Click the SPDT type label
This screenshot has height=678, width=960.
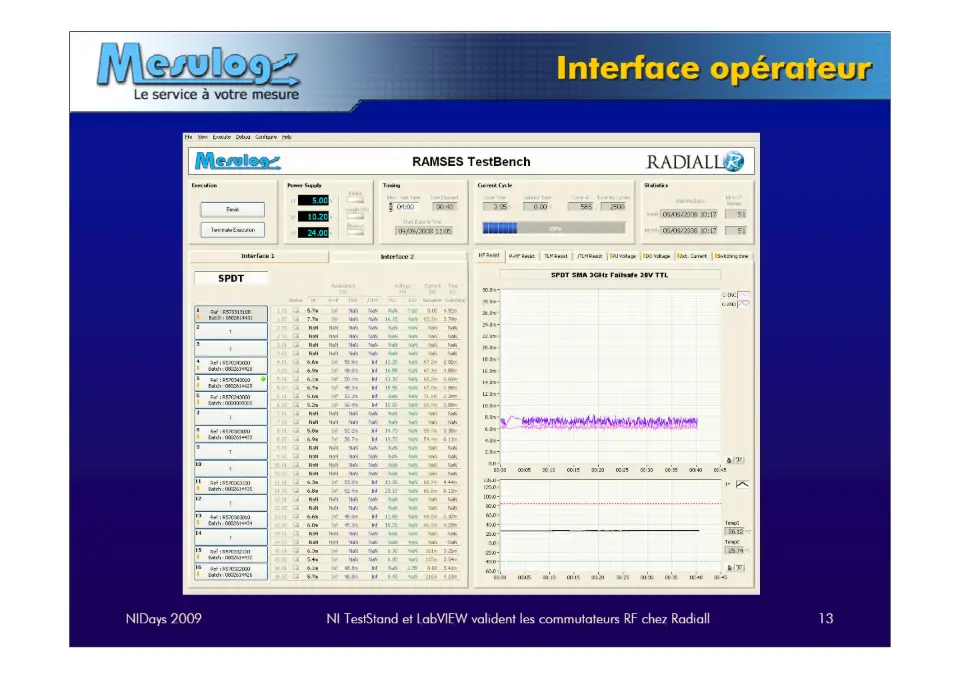(x=231, y=279)
